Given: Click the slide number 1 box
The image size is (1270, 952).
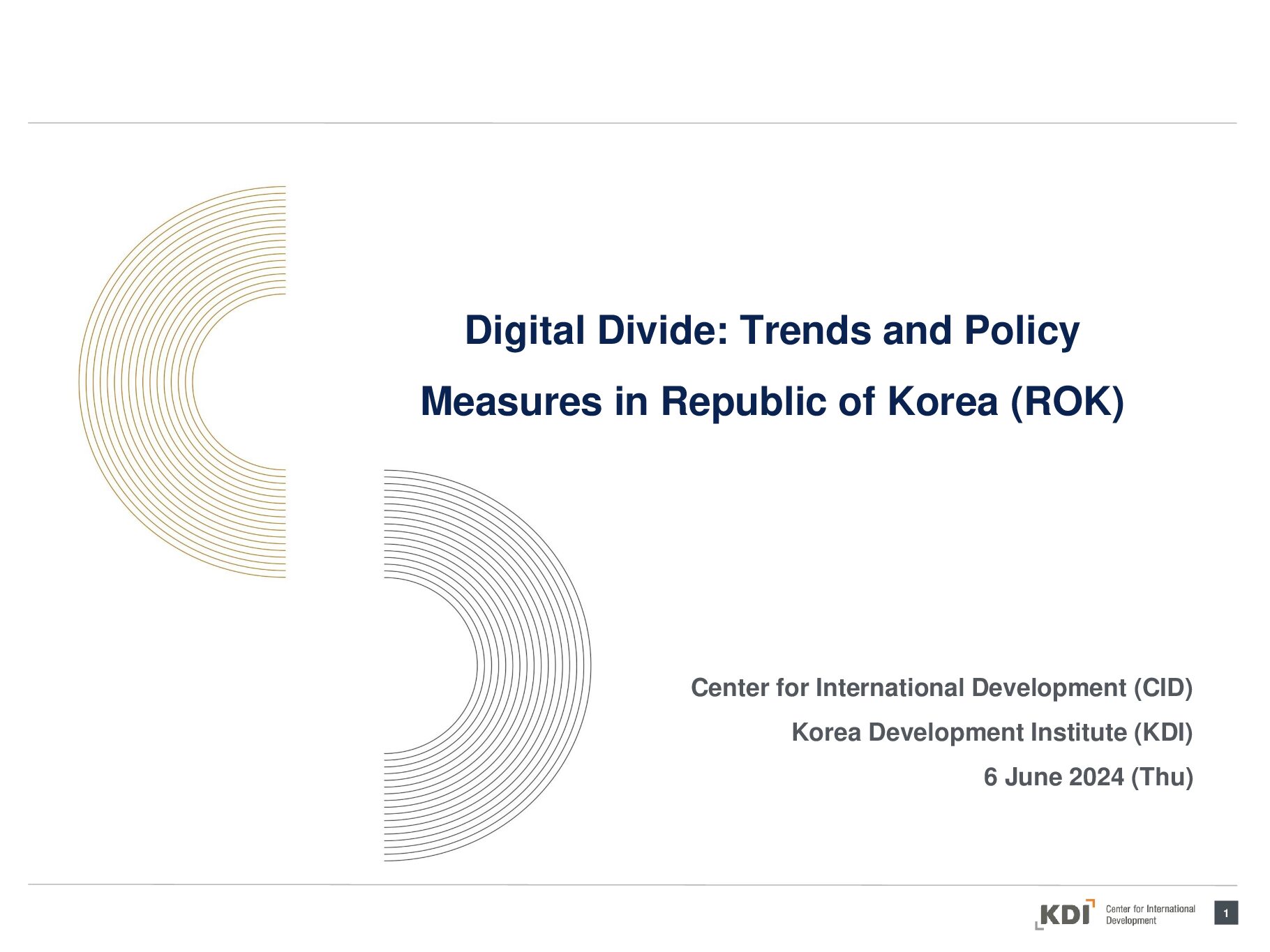Looking at the screenshot, I should coord(1225,913).
